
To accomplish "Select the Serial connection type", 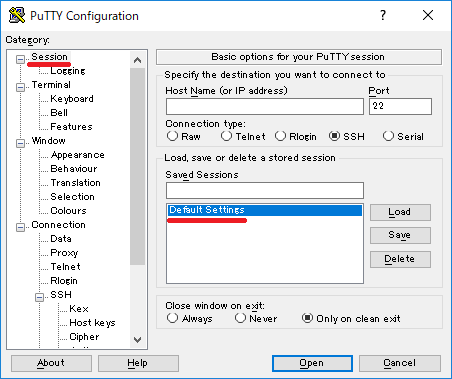I will pyautogui.click(x=388, y=136).
